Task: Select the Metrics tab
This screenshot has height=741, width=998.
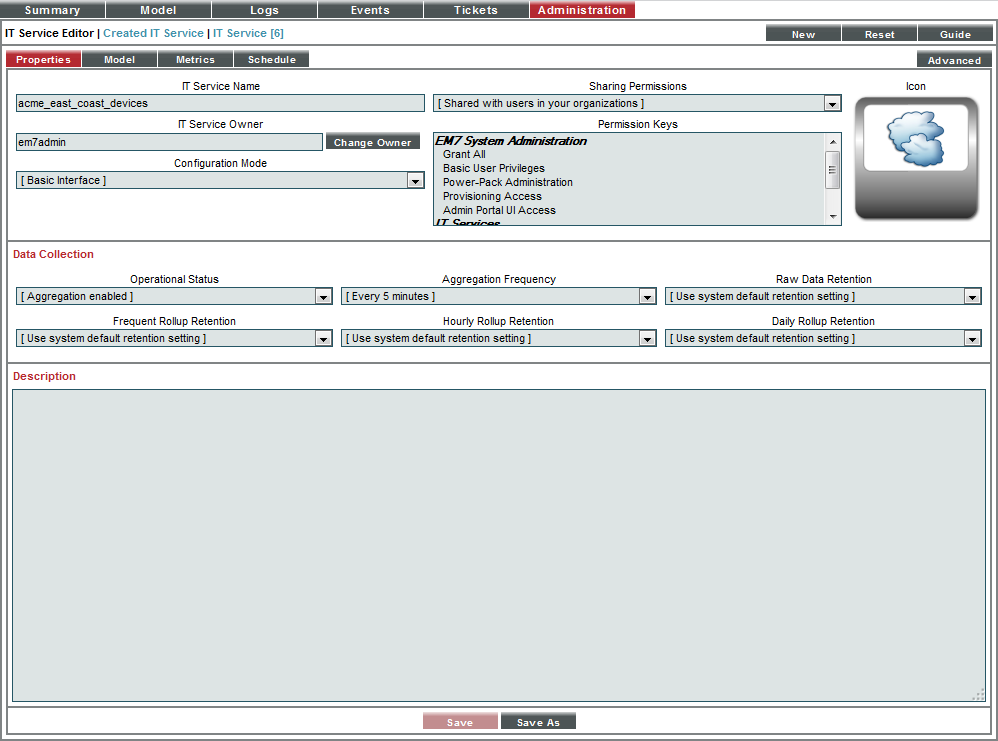Action: 195,58
